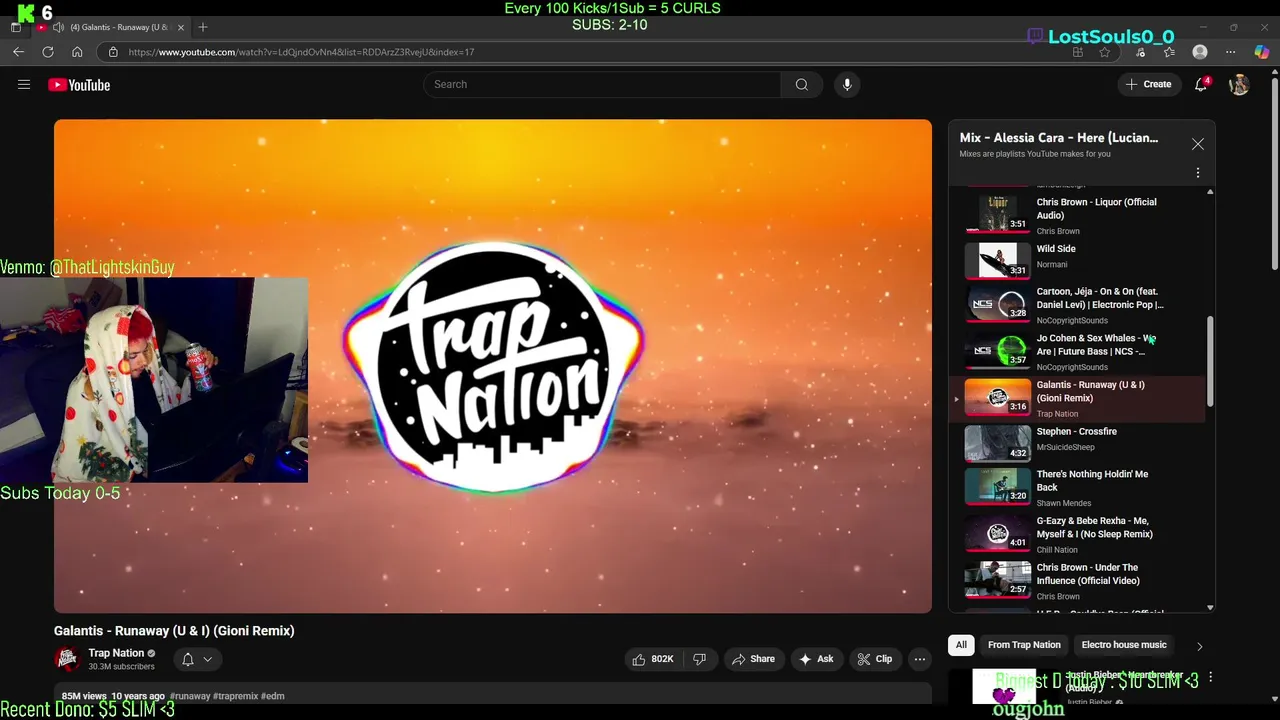Open the subscription notification bell dropdown
The image size is (1280, 720).
(197, 659)
